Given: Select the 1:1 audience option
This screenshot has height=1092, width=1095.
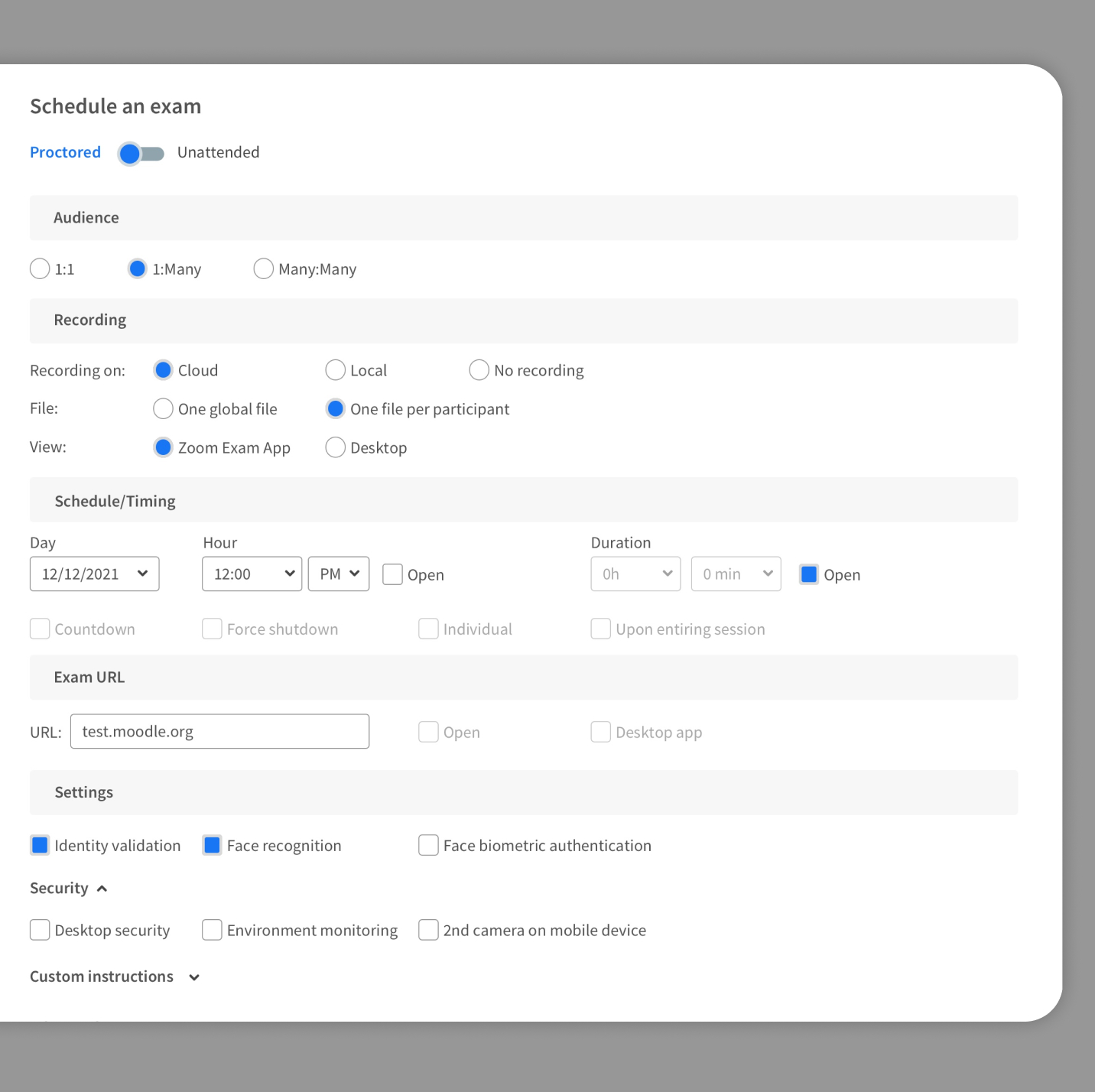Looking at the screenshot, I should click(40, 269).
